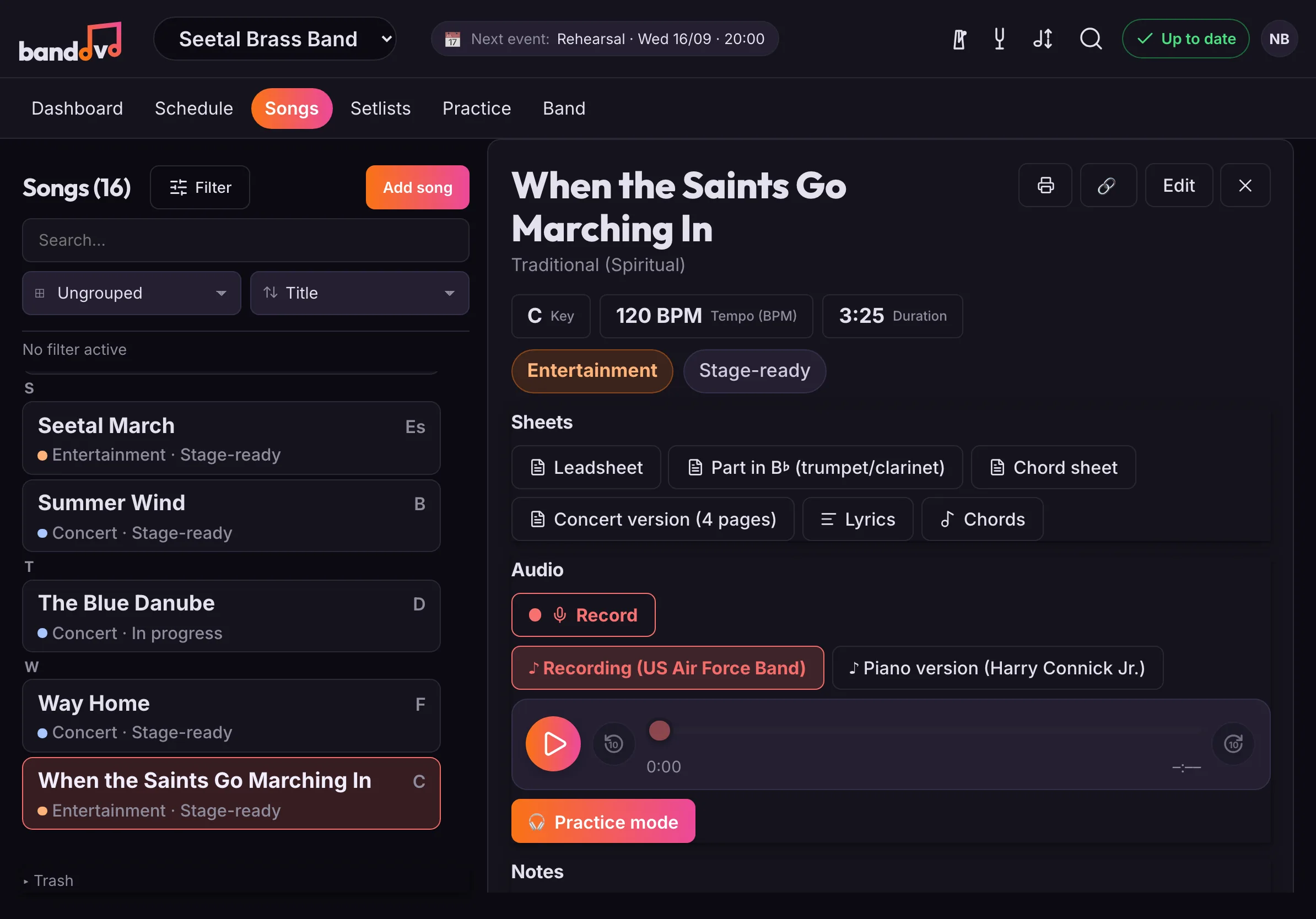
Task: Toggle the Record audio button
Action: coord(583,615)
